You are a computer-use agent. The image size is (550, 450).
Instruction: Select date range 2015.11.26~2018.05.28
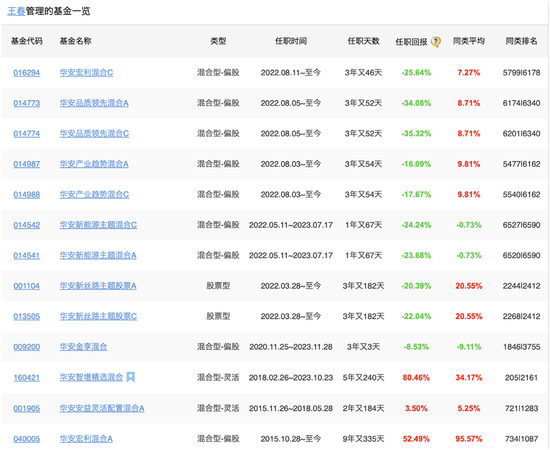point(291,409)
